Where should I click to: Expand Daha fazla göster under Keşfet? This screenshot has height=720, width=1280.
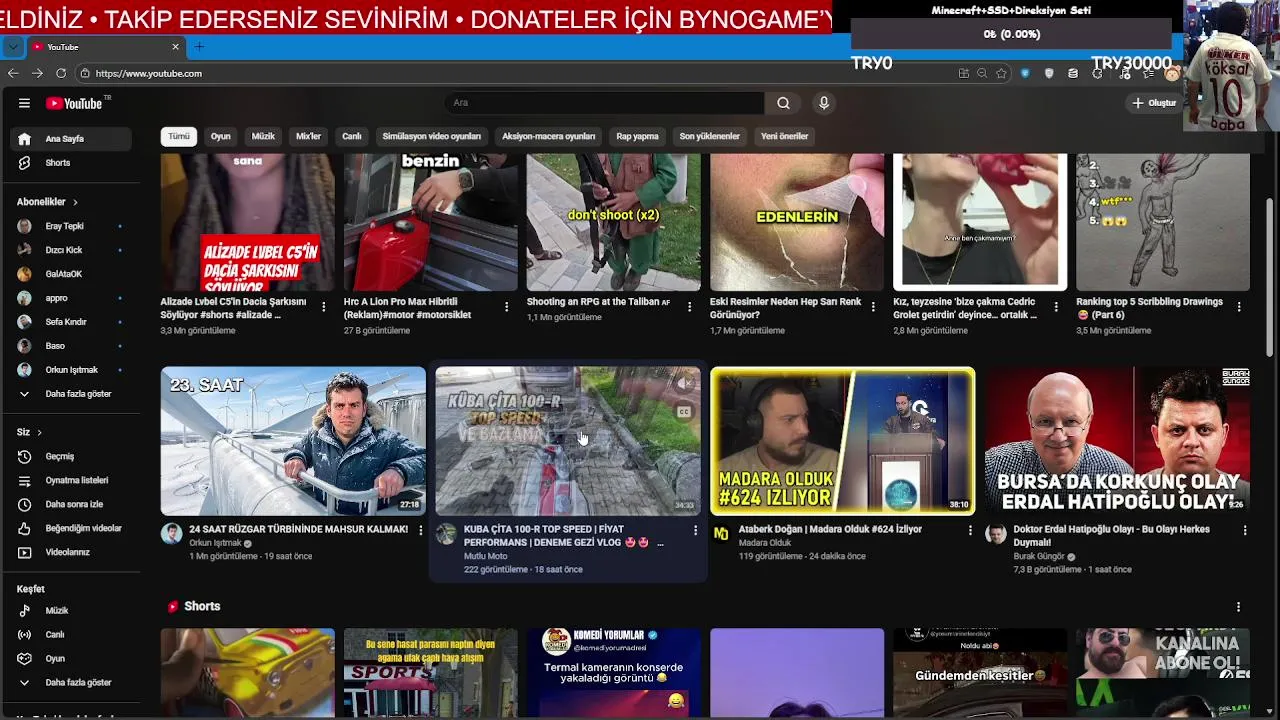[70, 683]
